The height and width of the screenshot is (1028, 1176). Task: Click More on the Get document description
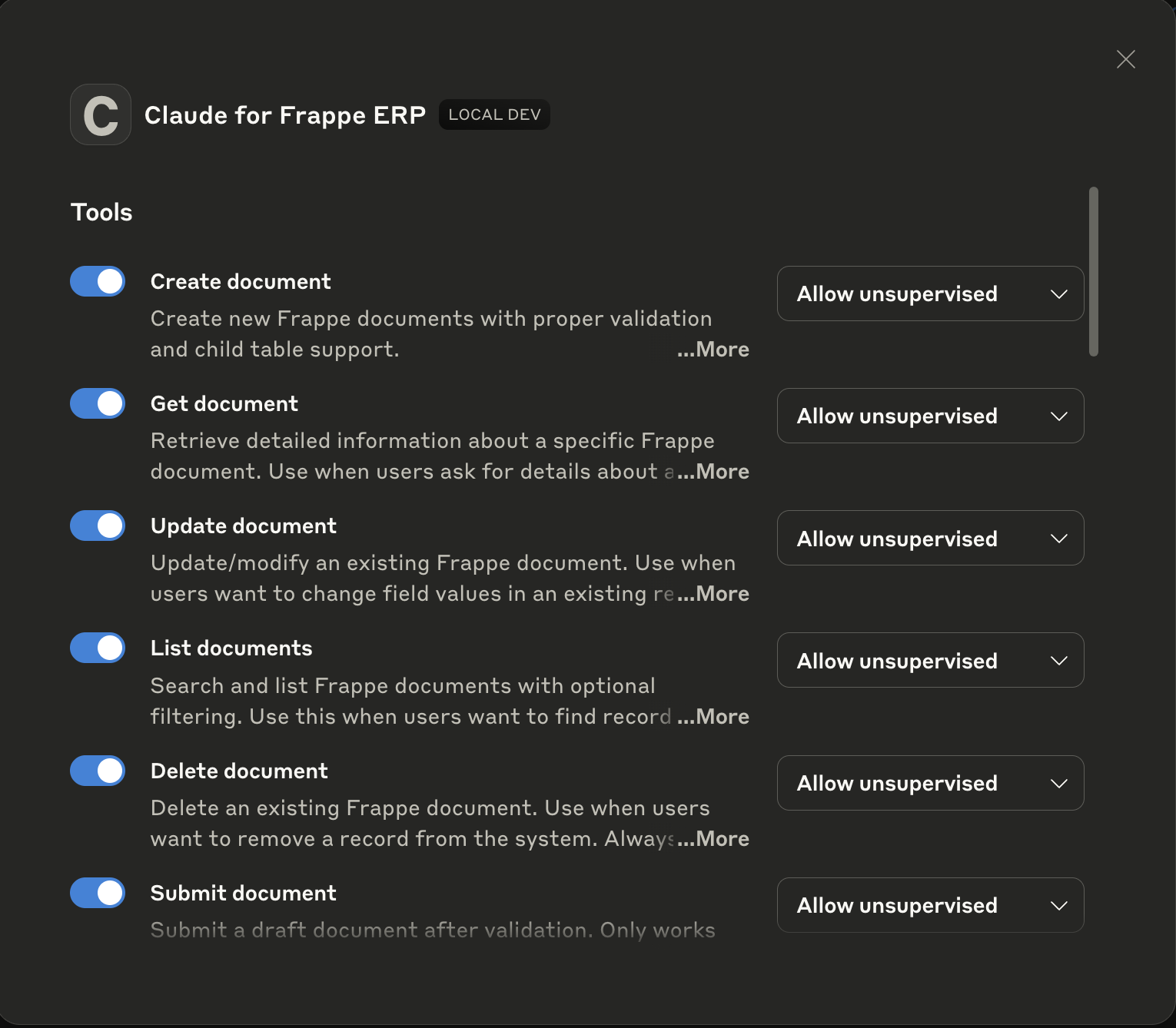[713, 471]
